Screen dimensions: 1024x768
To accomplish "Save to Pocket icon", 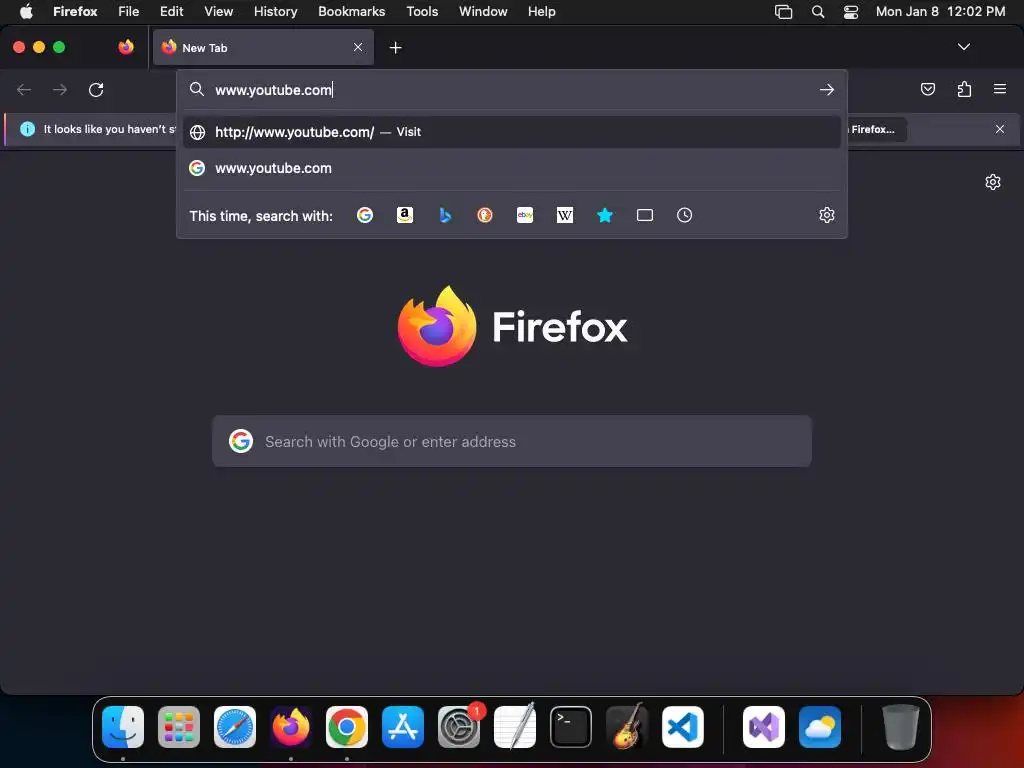I will (x=928, y=89).
